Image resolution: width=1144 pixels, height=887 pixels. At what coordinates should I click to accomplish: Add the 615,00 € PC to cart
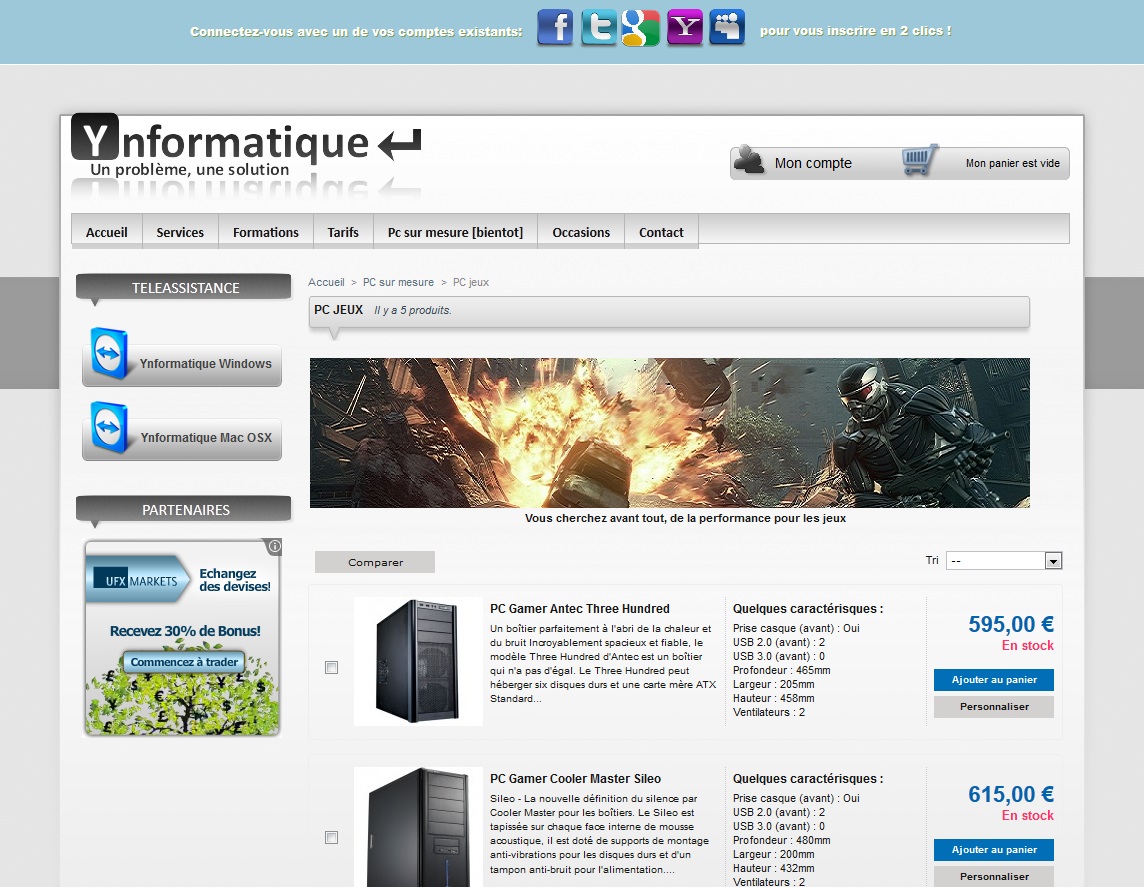click(x=994, y=850)
